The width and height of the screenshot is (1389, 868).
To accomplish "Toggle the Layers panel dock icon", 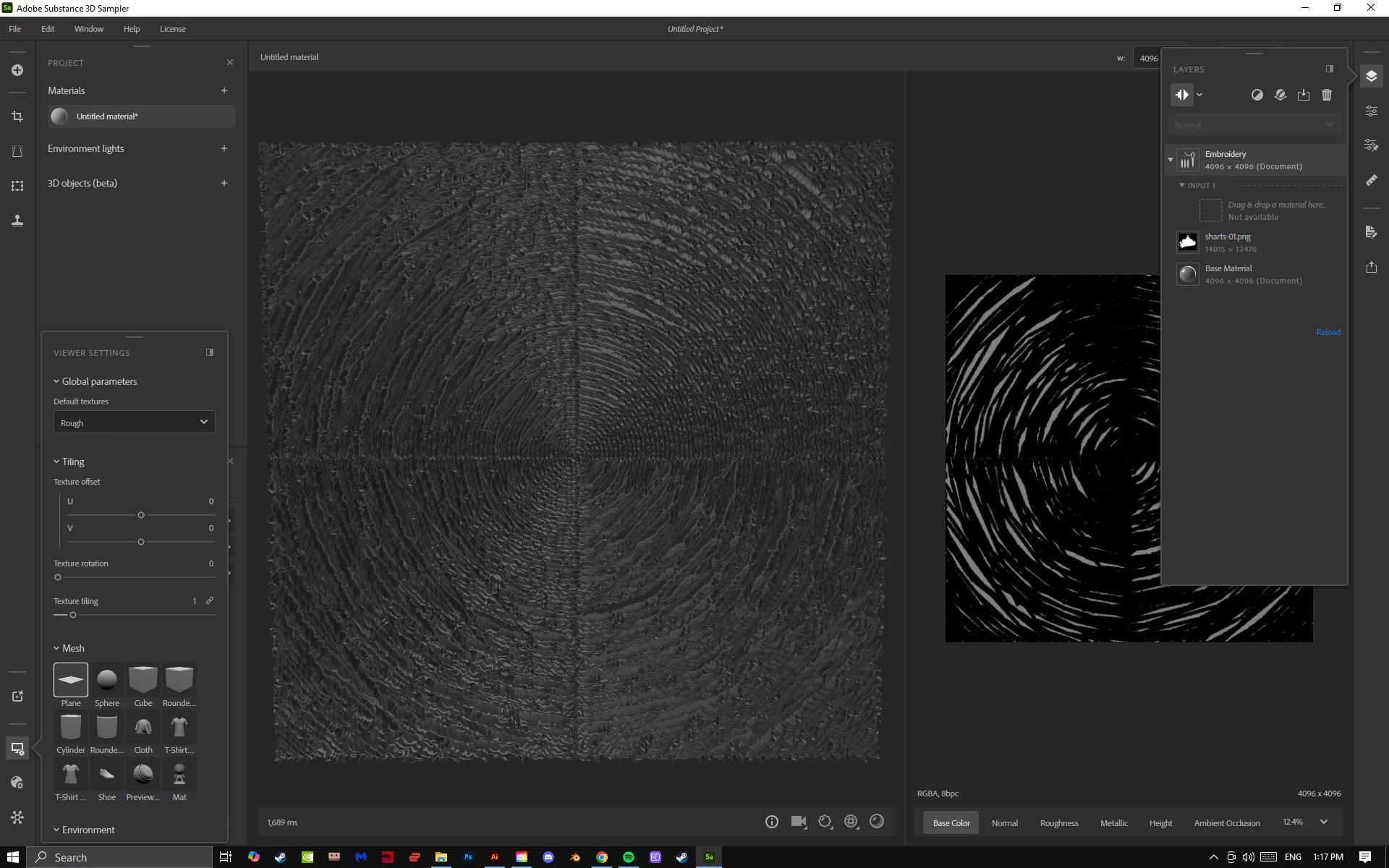I will pyautogui.click(x=1329, y=69).
